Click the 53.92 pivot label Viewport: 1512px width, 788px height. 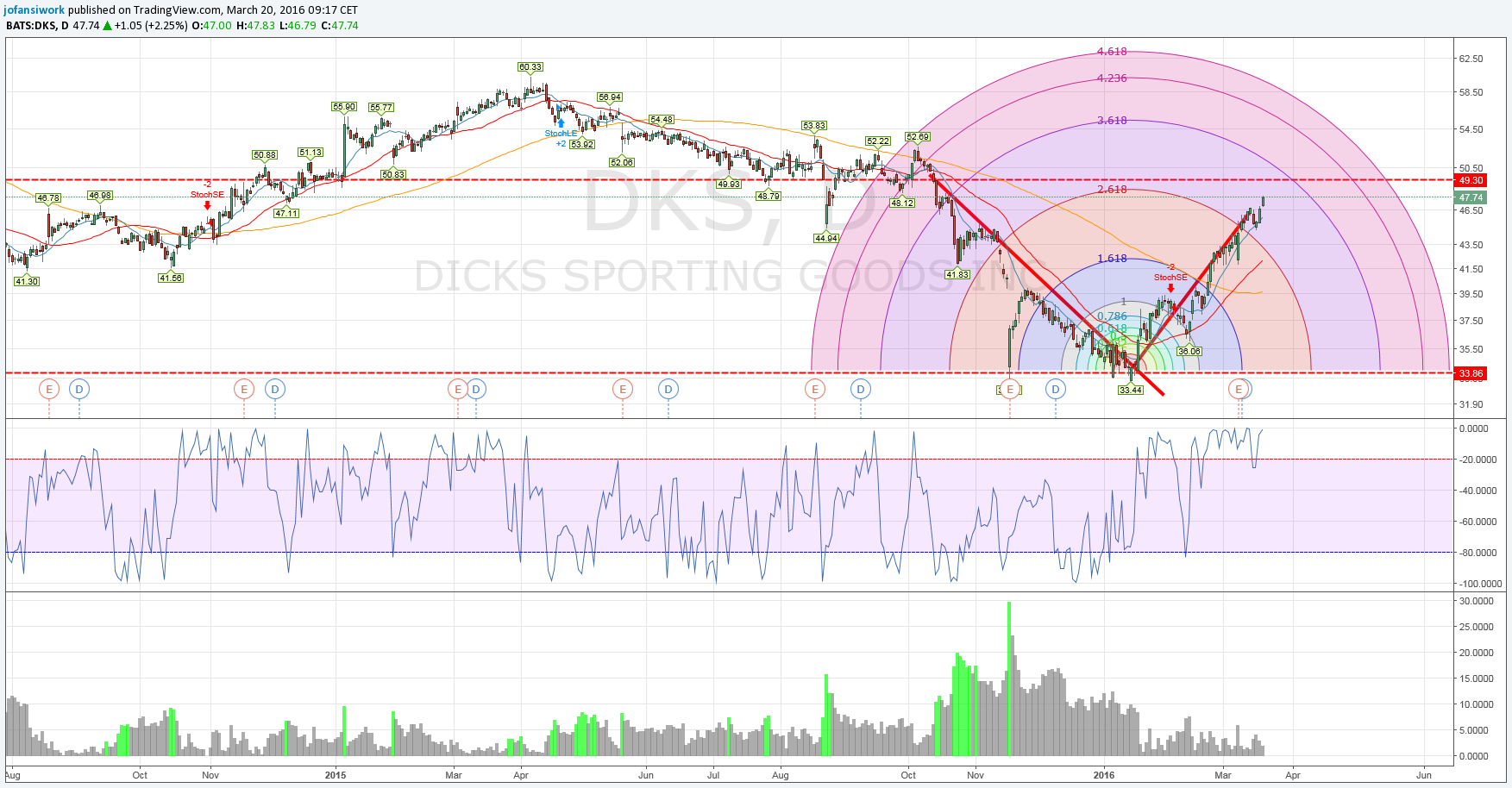(582, 144)
